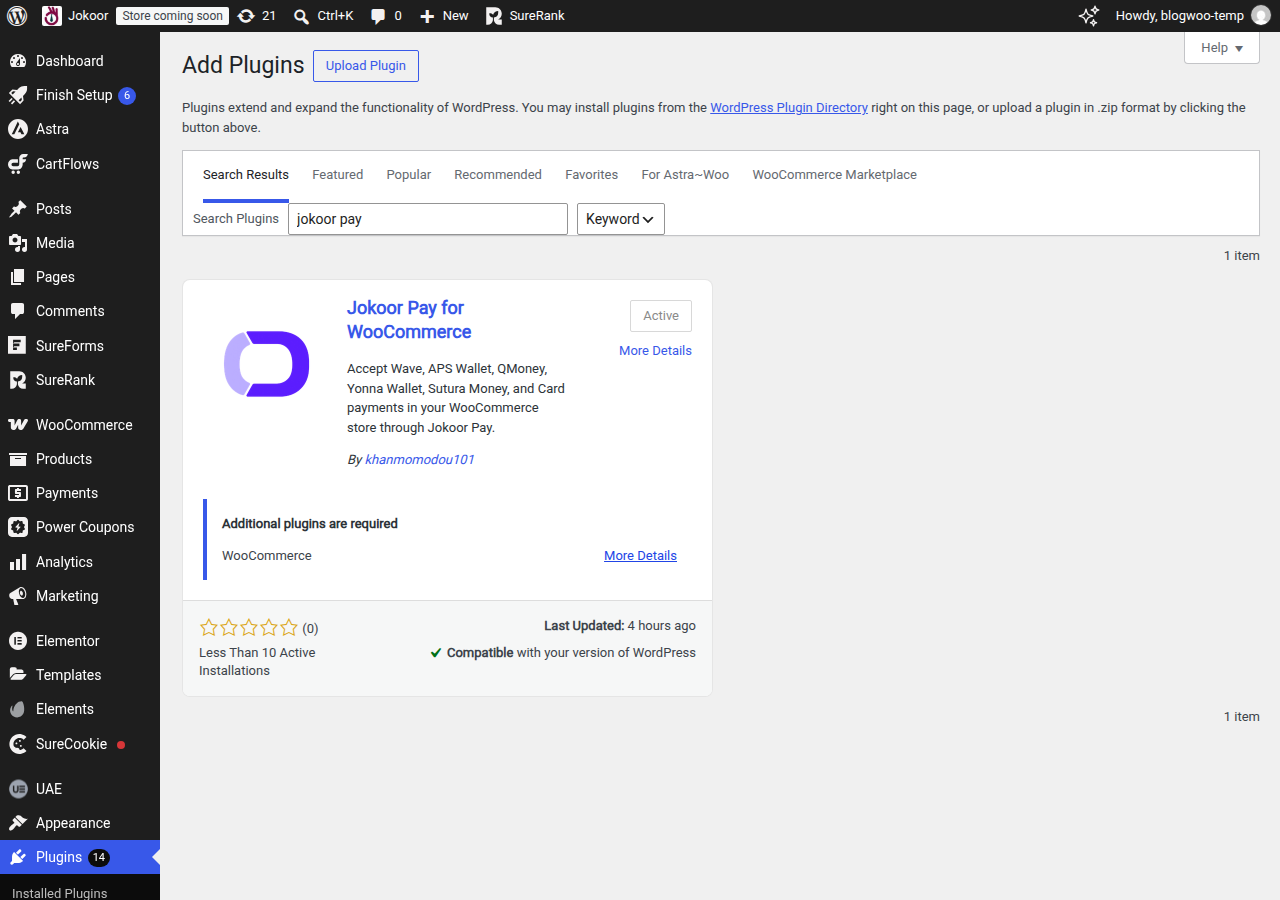Screen dimensions: 1280x900
Task: Click Store coming soon badge
Action: [173, 16]
